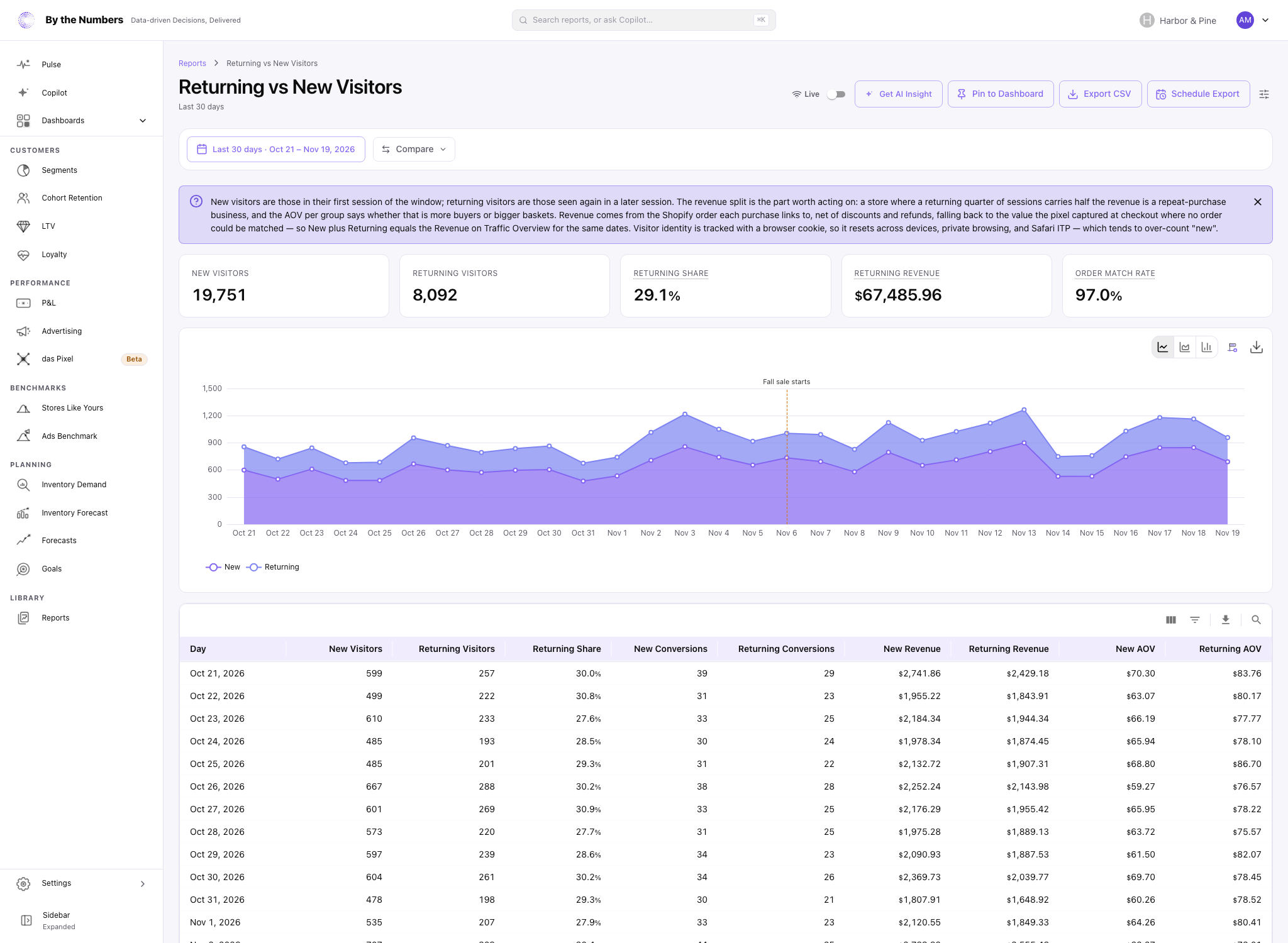
Task: Open the Ads Benchmark sidebar item
Action: pyautogui.click(x=82, y=436)
